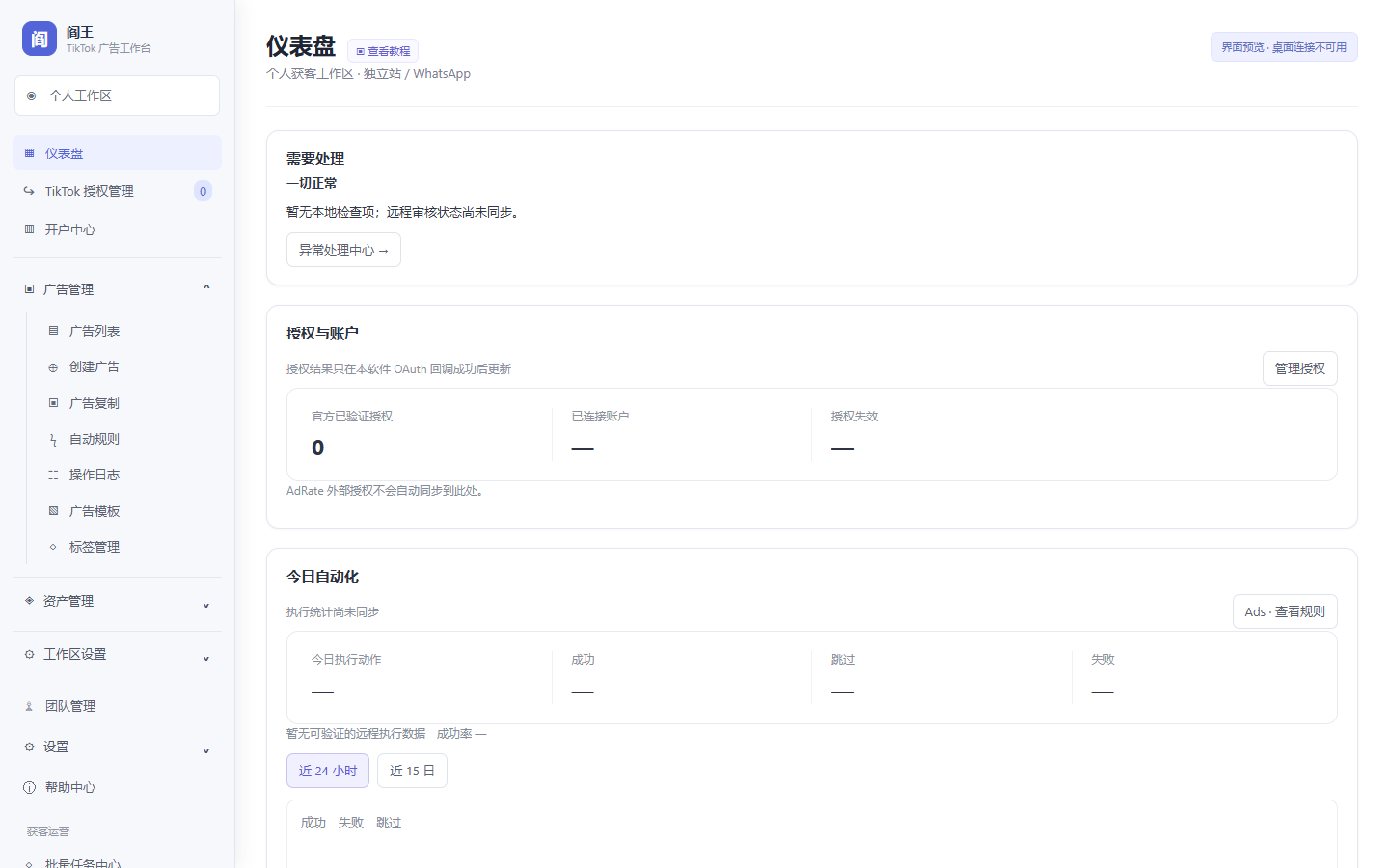The width and height of the screenshot is (1389, 868).
Task: Switch chart to 近 24 小时
Action: point(328,771)
